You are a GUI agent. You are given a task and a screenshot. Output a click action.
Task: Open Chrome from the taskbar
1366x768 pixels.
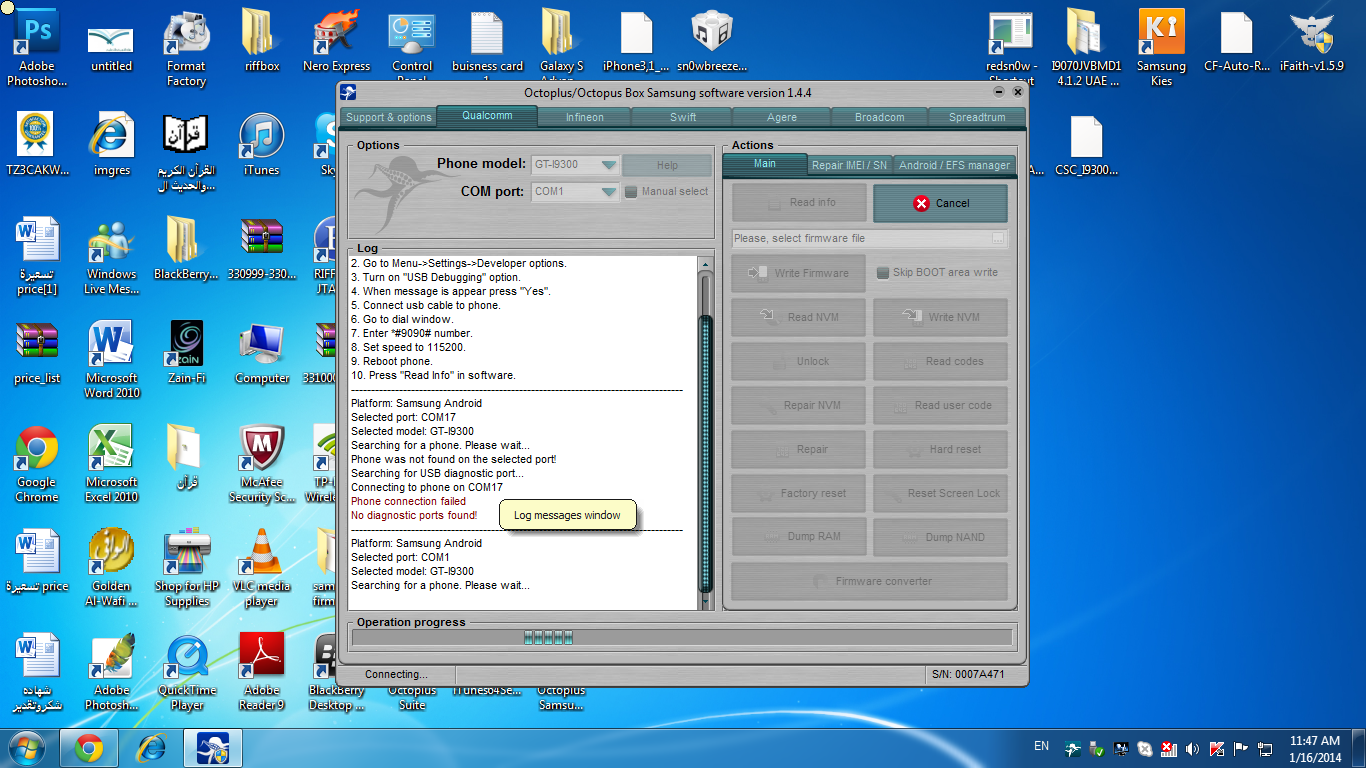[x=88, y=748]
